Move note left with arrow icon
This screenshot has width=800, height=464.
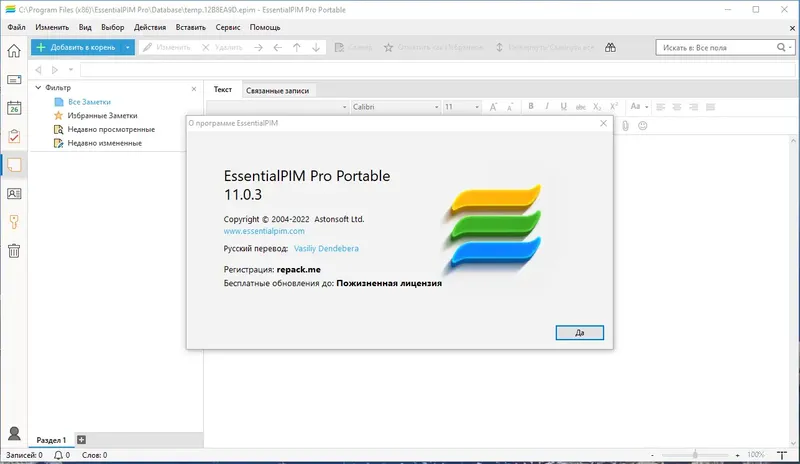(x=278, y=47)
